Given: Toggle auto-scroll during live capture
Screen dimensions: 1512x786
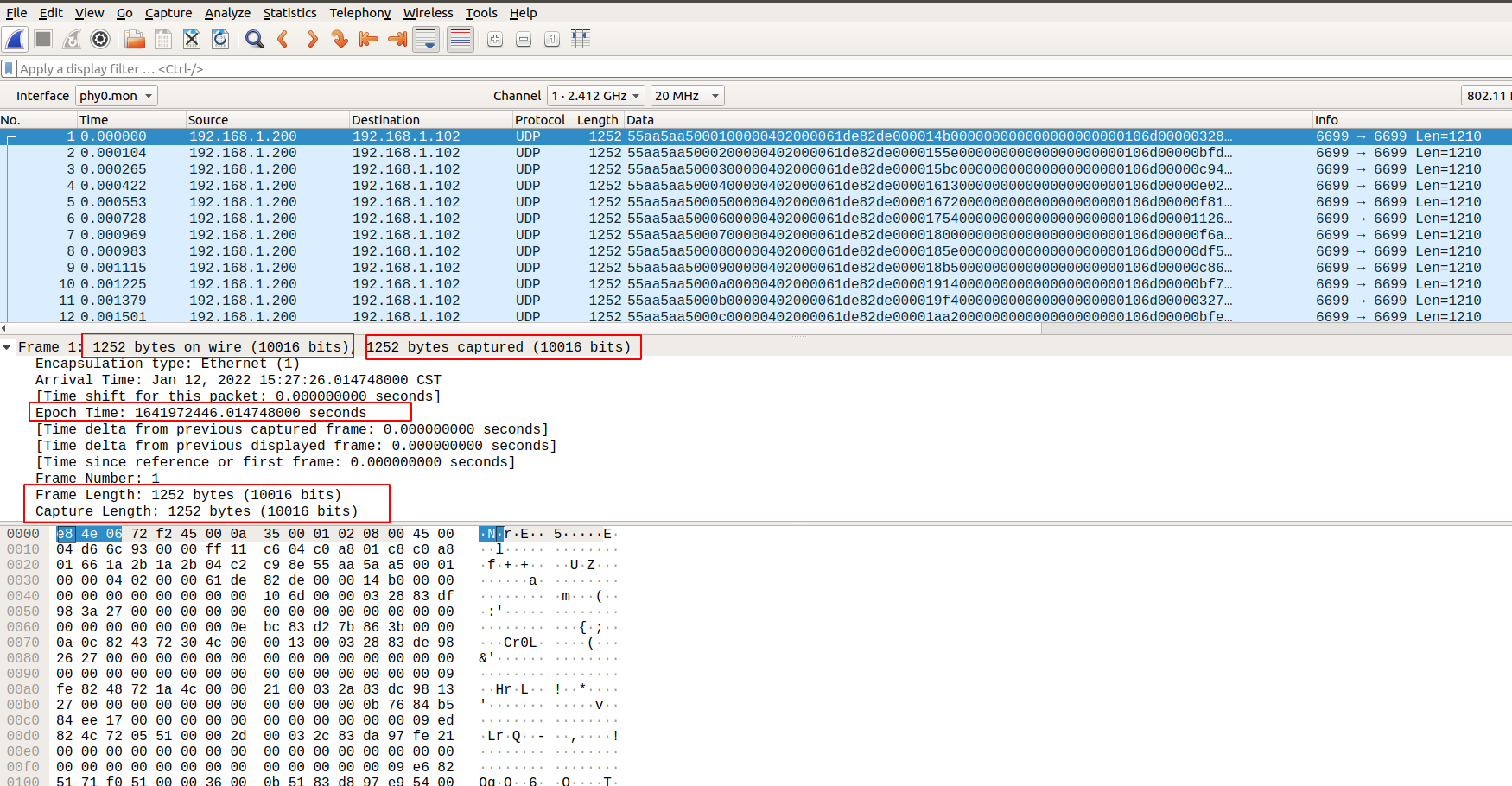Looking at the screenshot, I should click(x=426, y=39).
